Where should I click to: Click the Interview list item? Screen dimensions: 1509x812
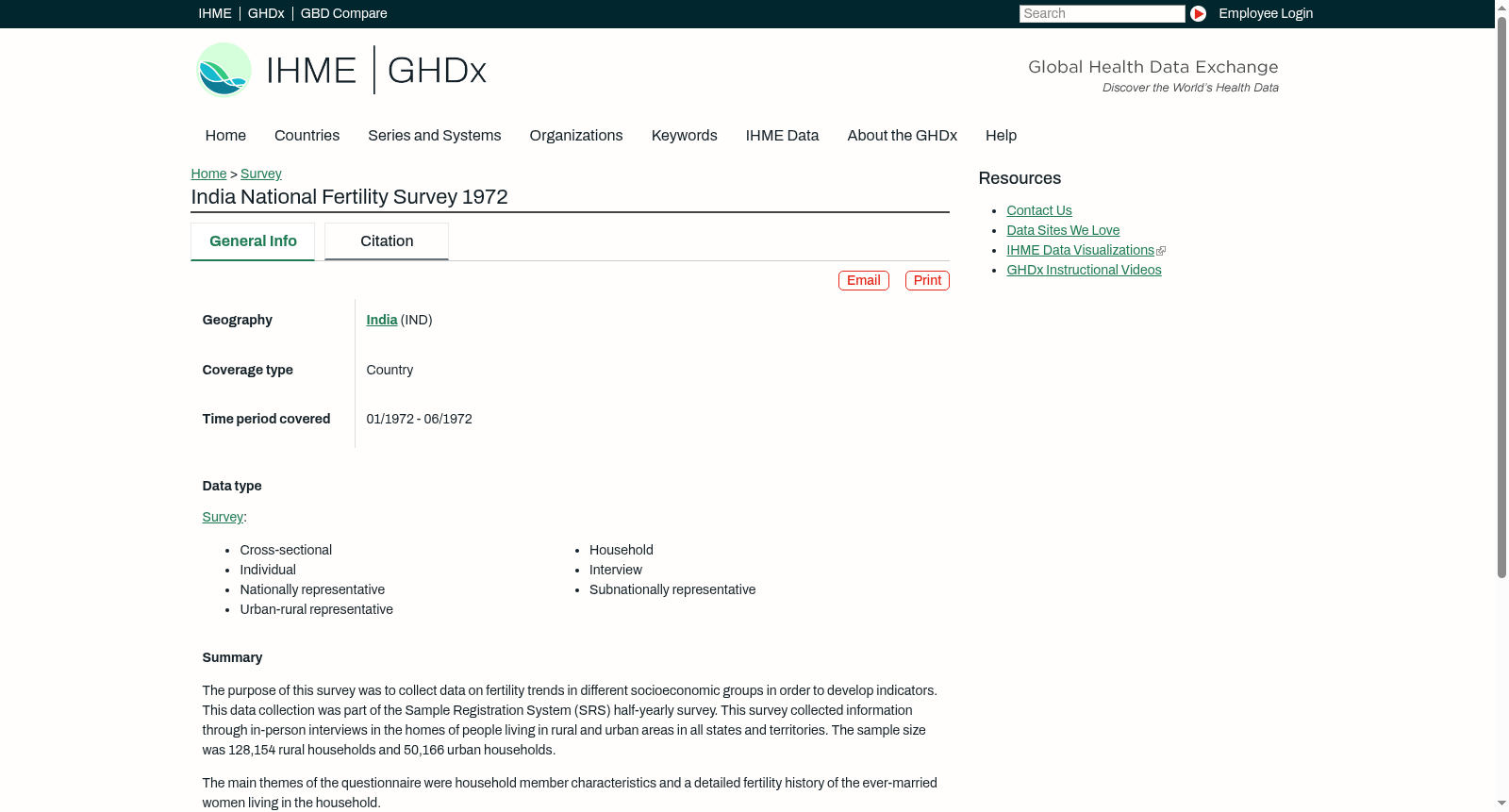pos(616,570)
